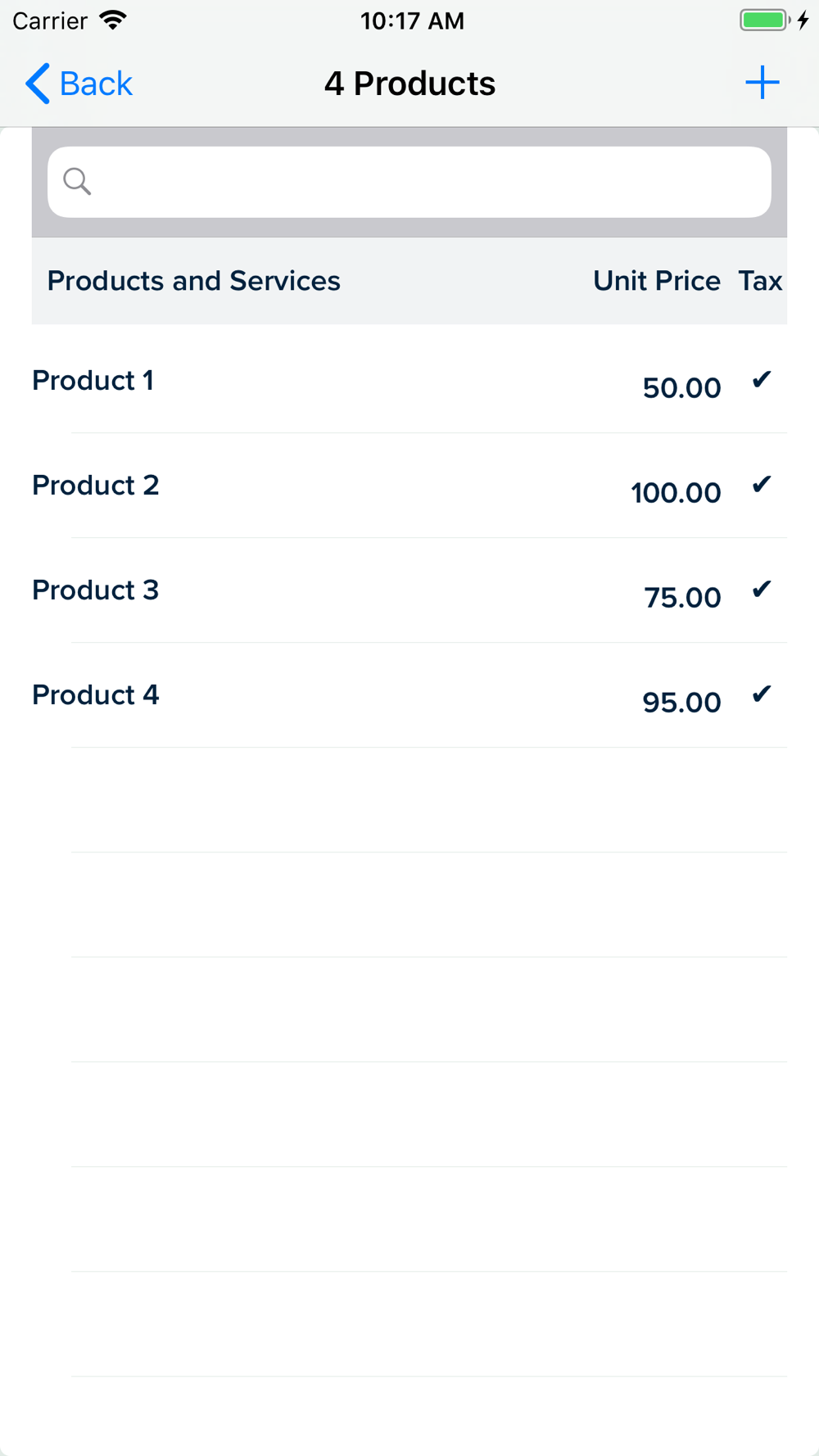Toggle tax checkmark for Product 3
The image size is (819, 1456).
(762, 590)
